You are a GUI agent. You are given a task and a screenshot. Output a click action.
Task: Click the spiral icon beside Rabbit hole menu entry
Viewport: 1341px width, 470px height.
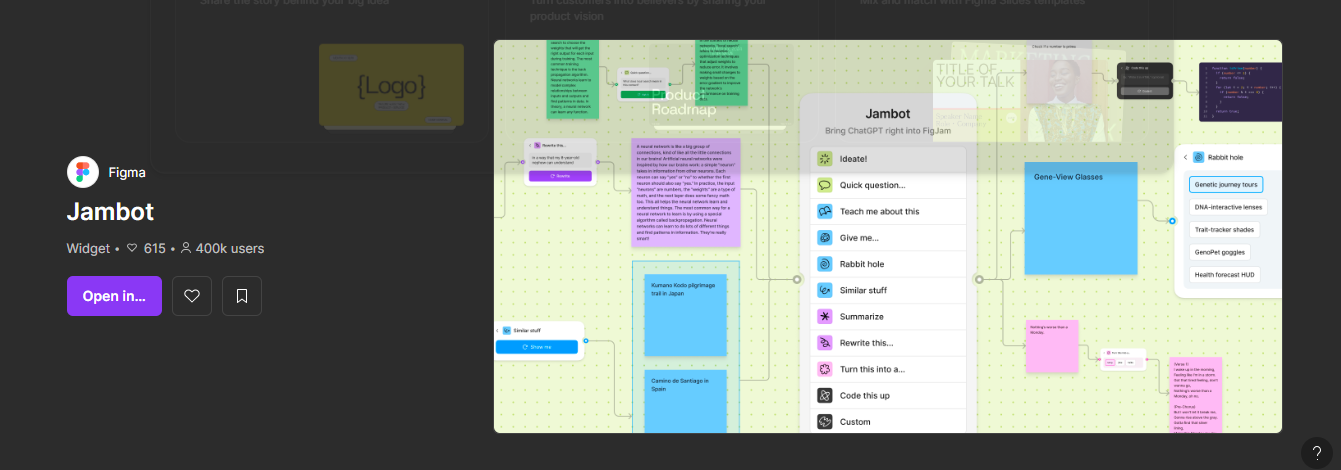(825, 264)
